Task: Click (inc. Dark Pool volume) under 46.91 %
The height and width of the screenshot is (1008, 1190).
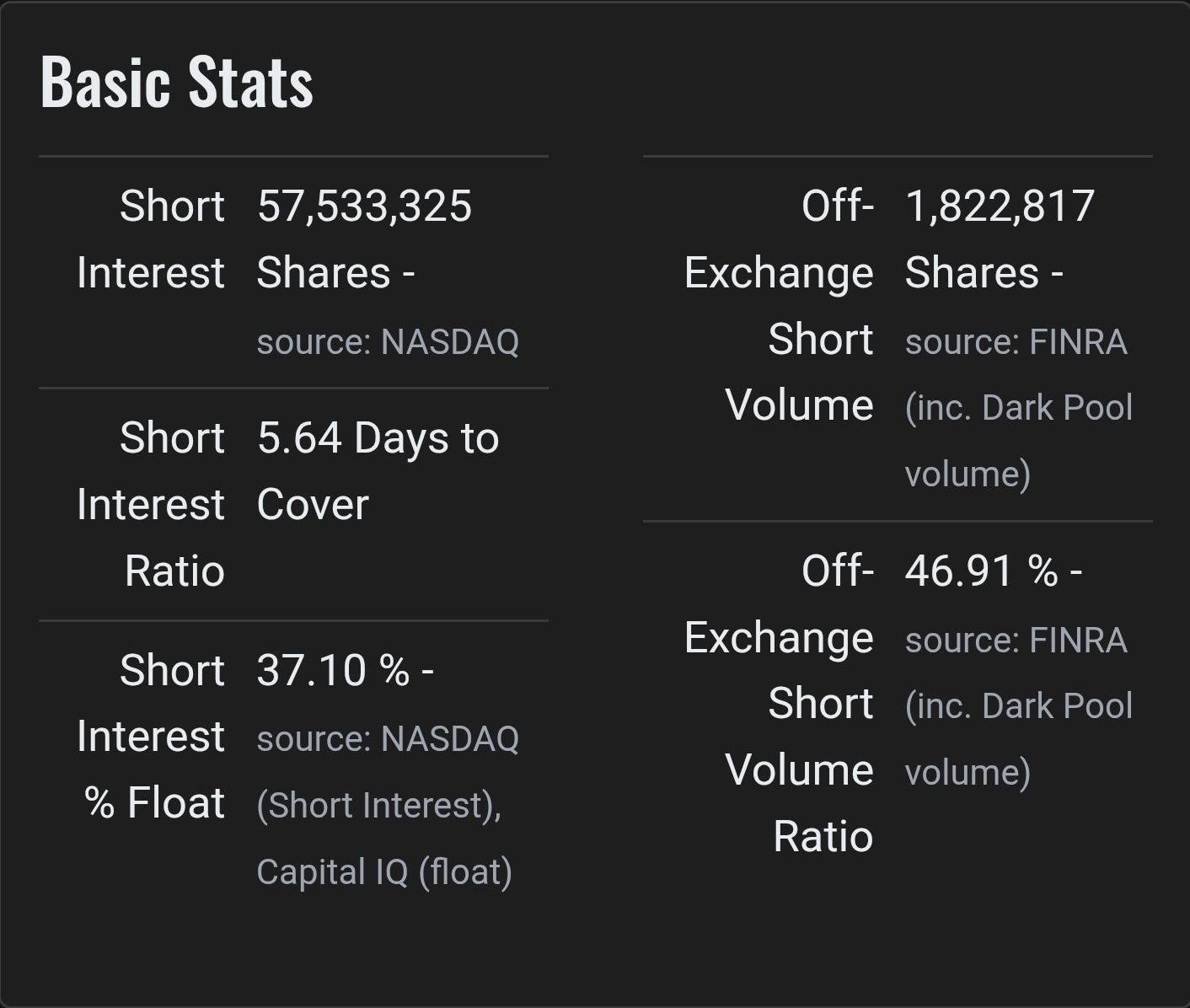Action: click(1019, 739)
